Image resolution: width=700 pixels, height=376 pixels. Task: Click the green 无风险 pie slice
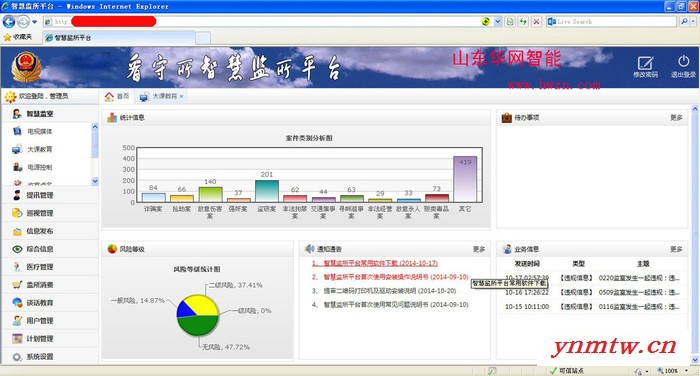[x=198, y=325]
